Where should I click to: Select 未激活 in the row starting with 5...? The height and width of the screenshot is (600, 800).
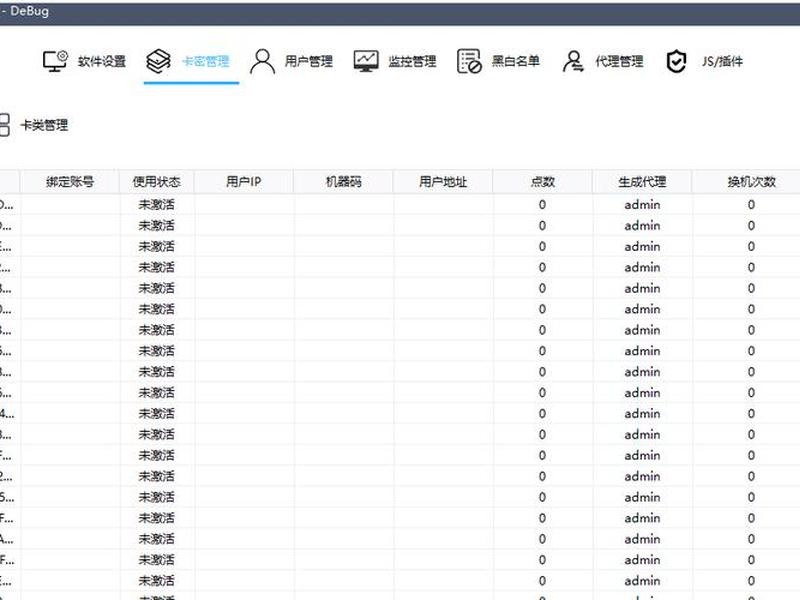click(157, 497)
